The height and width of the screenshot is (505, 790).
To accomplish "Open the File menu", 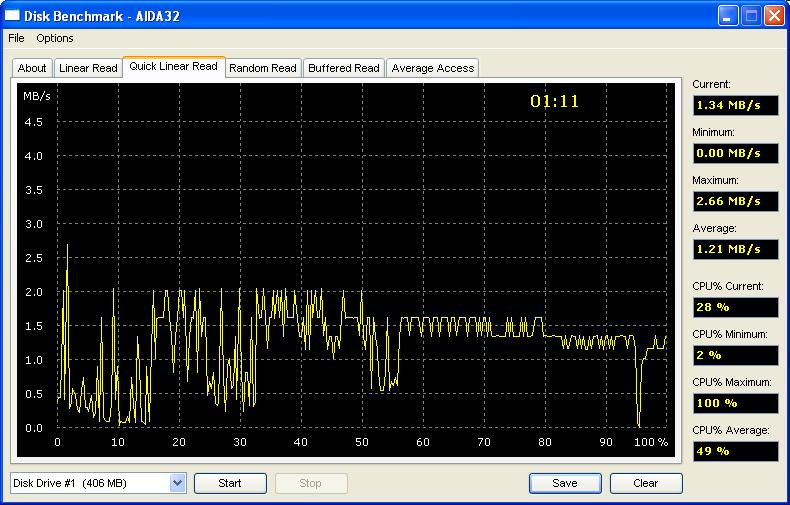I will click(x=16, y=38).
